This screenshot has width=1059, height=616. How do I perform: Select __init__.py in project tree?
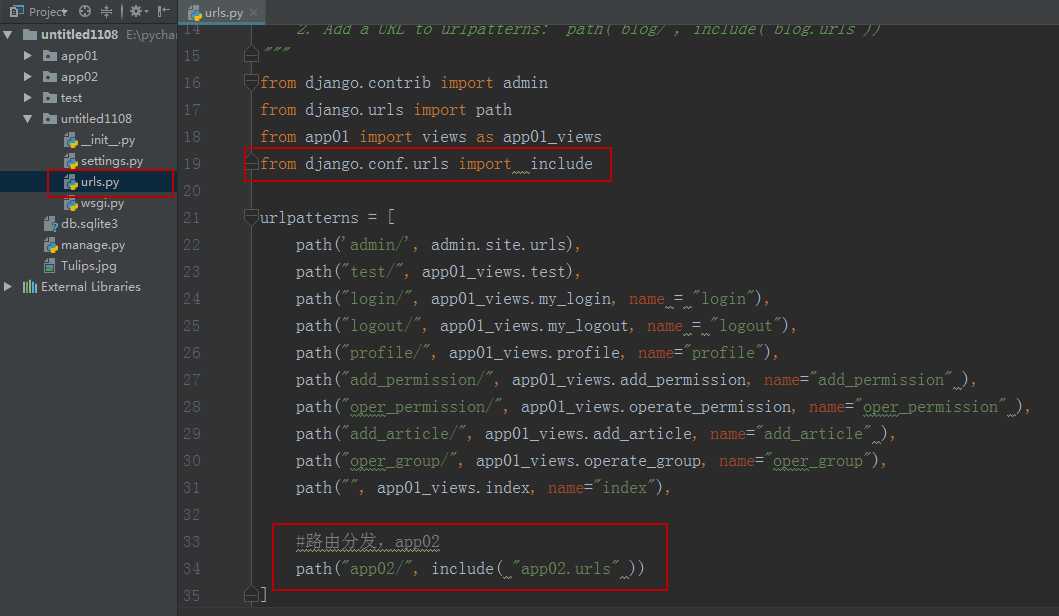(107, 140)
